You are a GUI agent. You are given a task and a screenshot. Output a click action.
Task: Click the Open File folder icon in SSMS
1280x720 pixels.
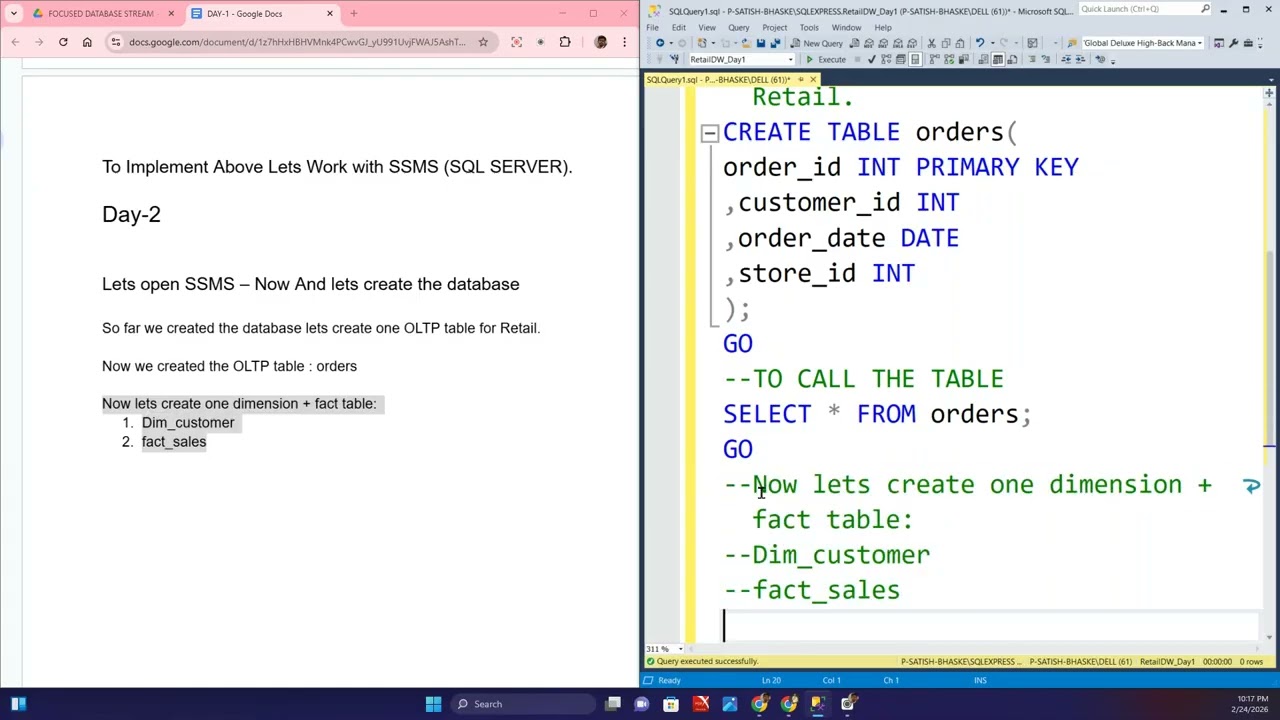(746, 43)
